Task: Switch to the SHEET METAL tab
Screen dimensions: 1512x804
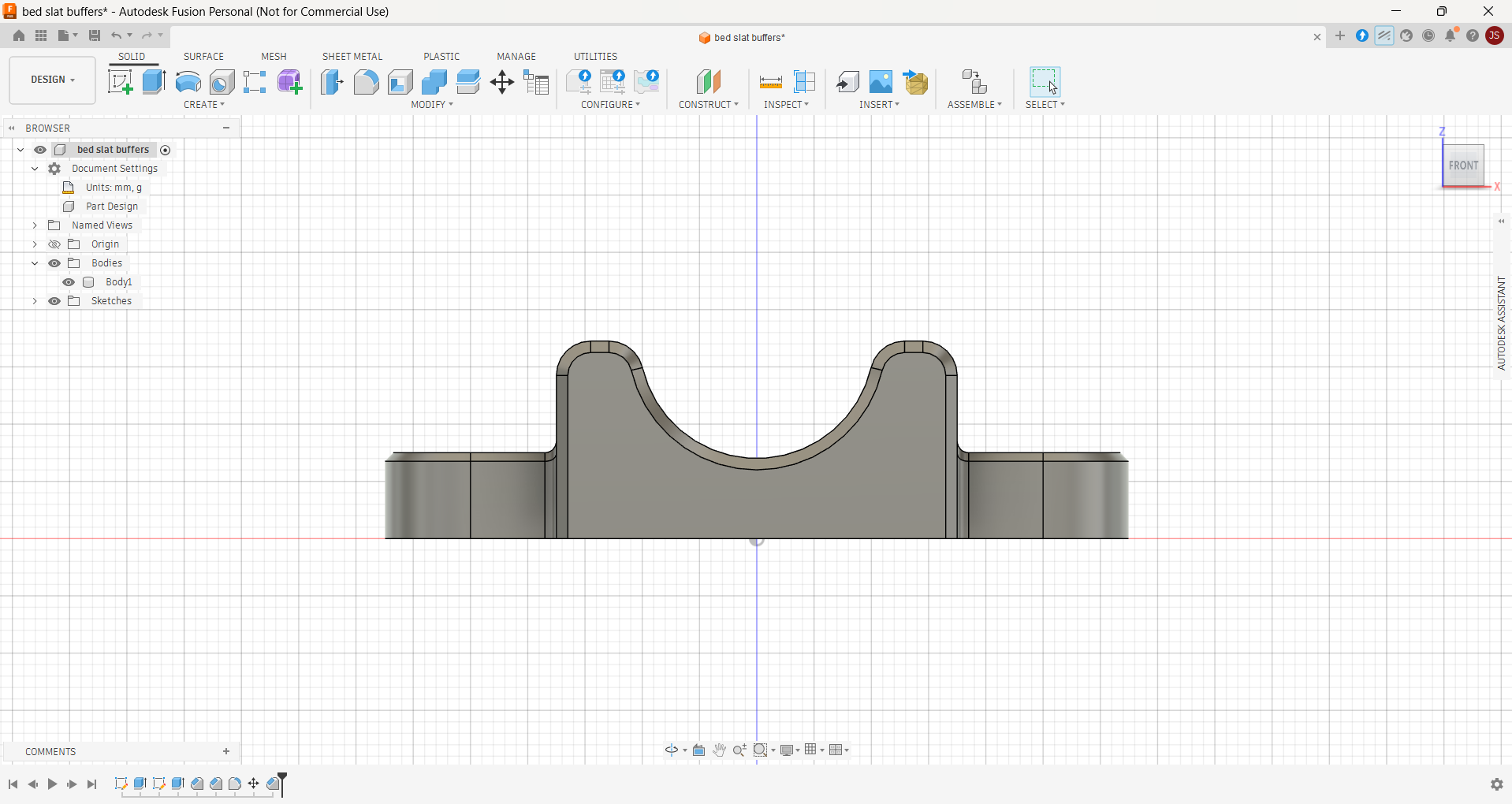Action: 352,57
